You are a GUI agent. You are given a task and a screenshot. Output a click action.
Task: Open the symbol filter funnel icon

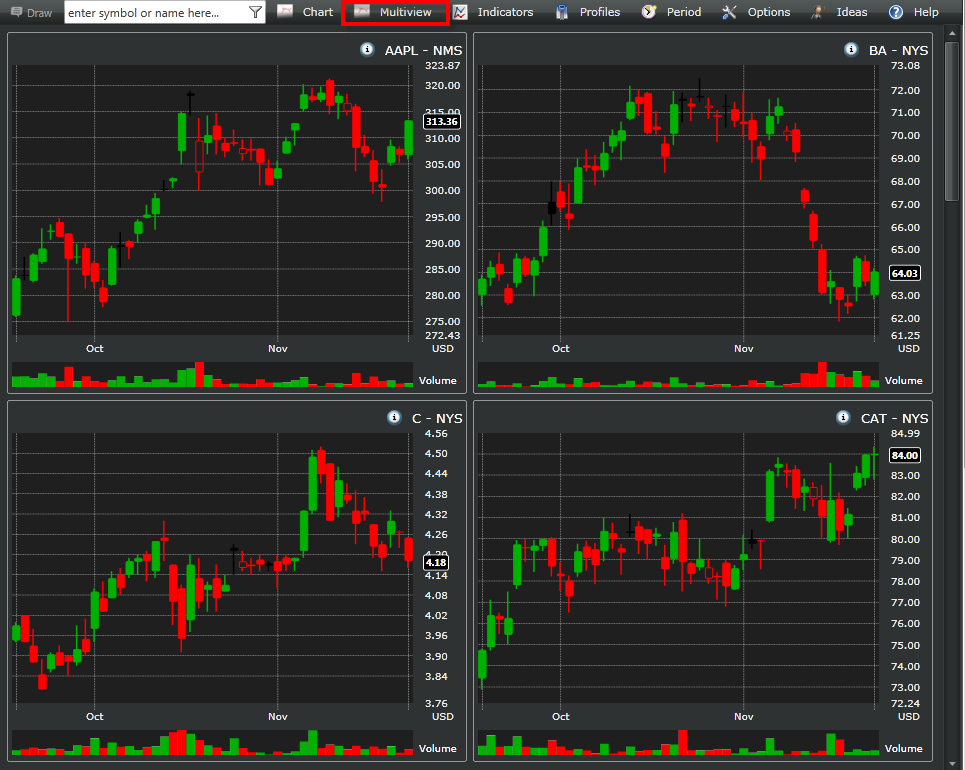click(255, 12)
